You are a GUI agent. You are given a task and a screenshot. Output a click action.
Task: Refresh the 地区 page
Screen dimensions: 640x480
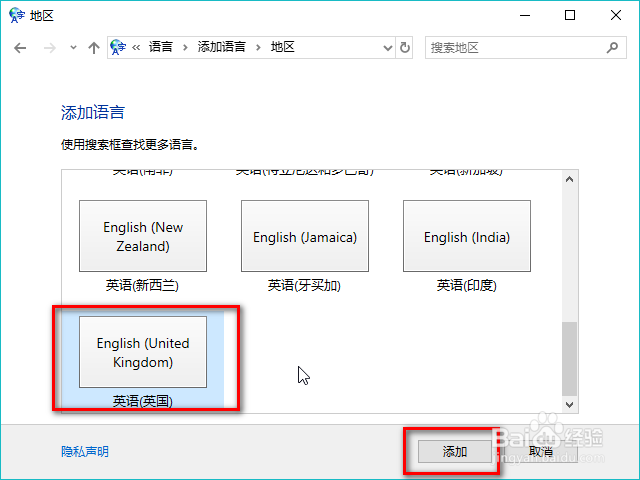[x=404, y=48]
